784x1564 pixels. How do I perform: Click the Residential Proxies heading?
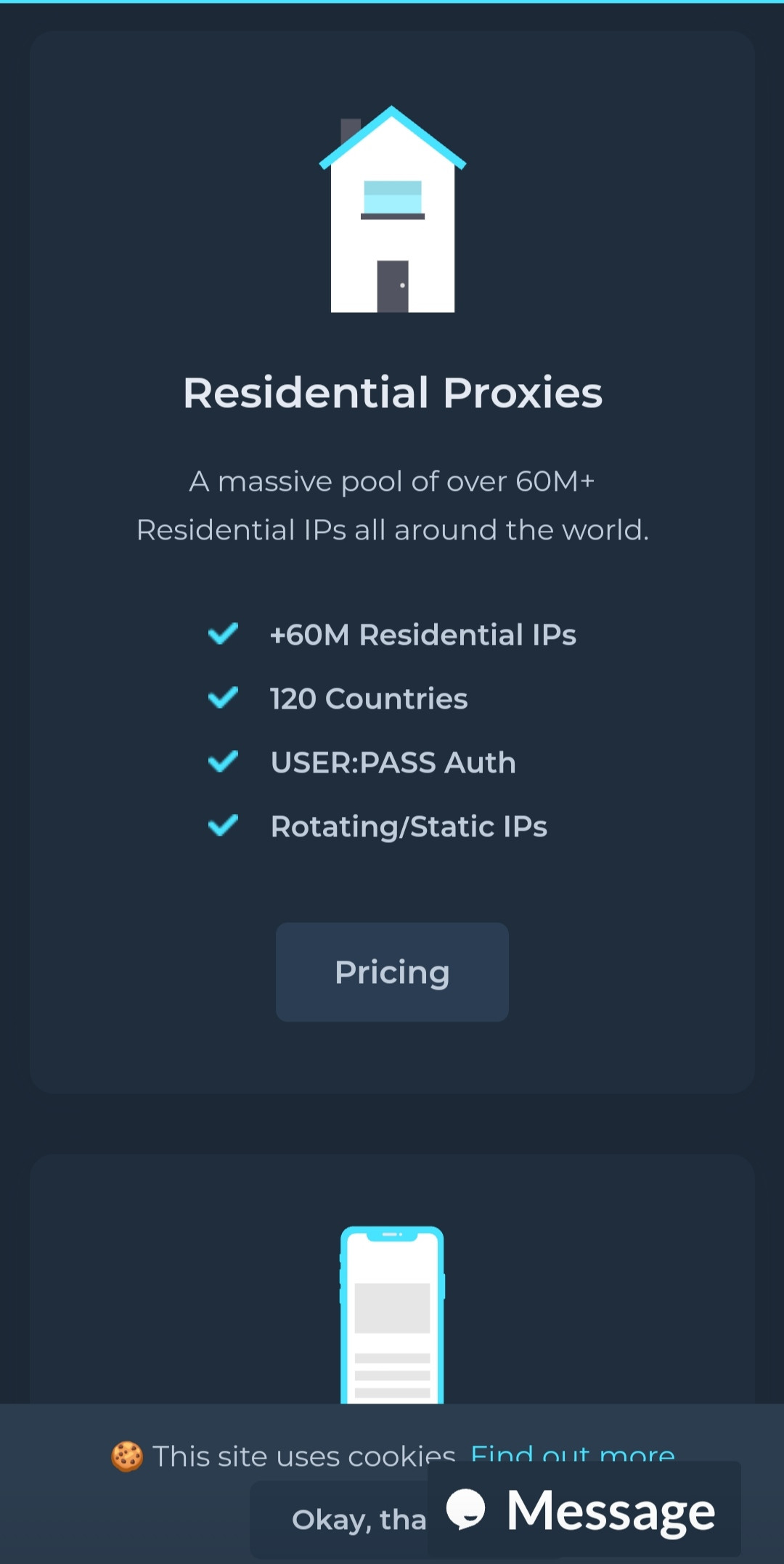click(x=392, y=393)
